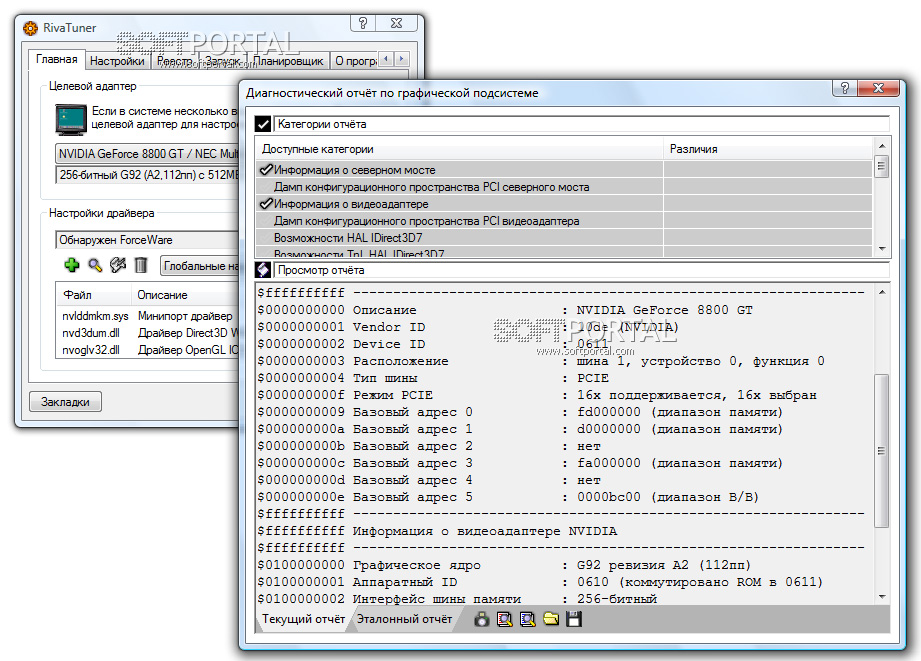Open the О программе tab in RivaTuner
Viewport: 921px width, 661px height.
(x=355, y=61)
